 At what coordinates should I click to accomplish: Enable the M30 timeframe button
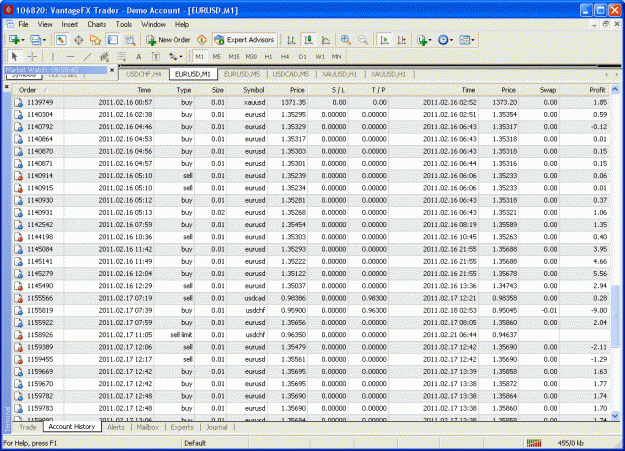pos(251,57)
